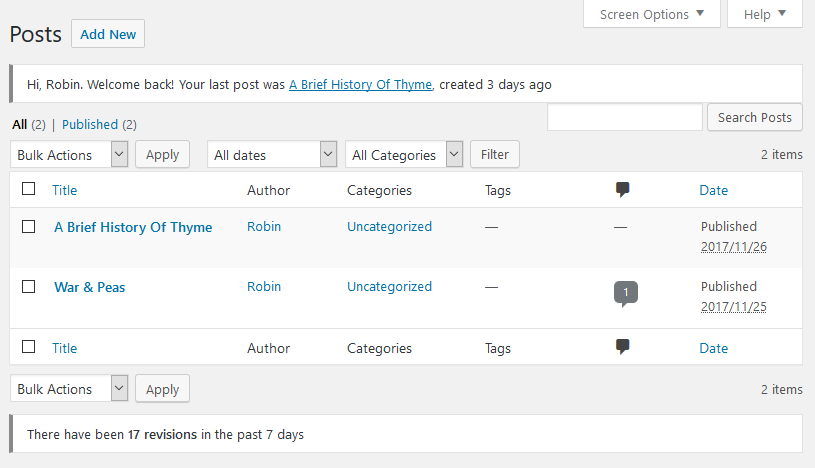Open the bottom Bulk Actions dropdown
815x468 pixels.
pyautogui.click(x=69, y=389)
